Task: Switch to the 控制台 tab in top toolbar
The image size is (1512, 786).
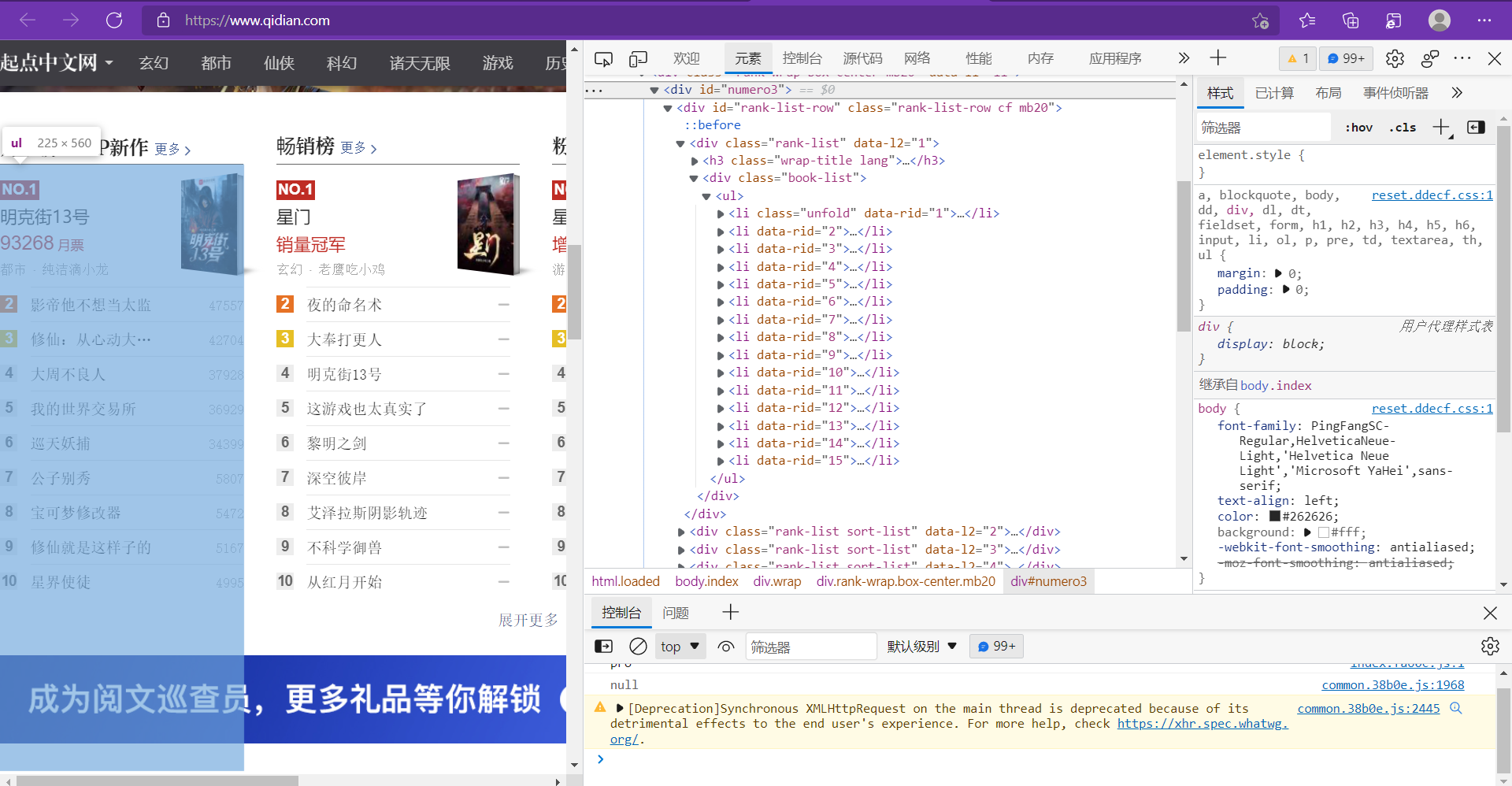Action: tap(802, 58)
